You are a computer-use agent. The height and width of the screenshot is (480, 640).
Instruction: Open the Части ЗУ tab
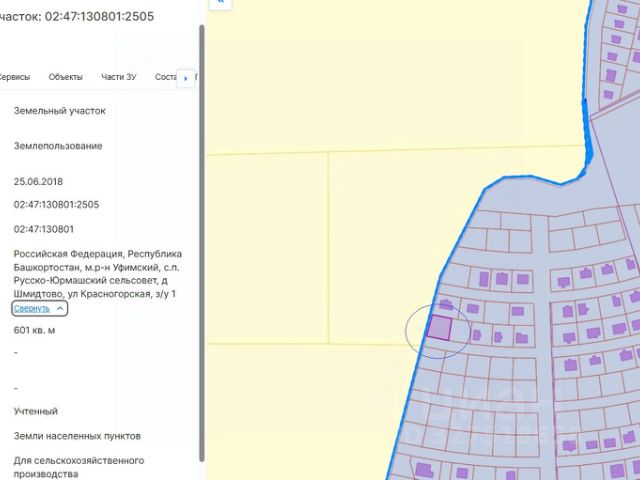[118, 77]
